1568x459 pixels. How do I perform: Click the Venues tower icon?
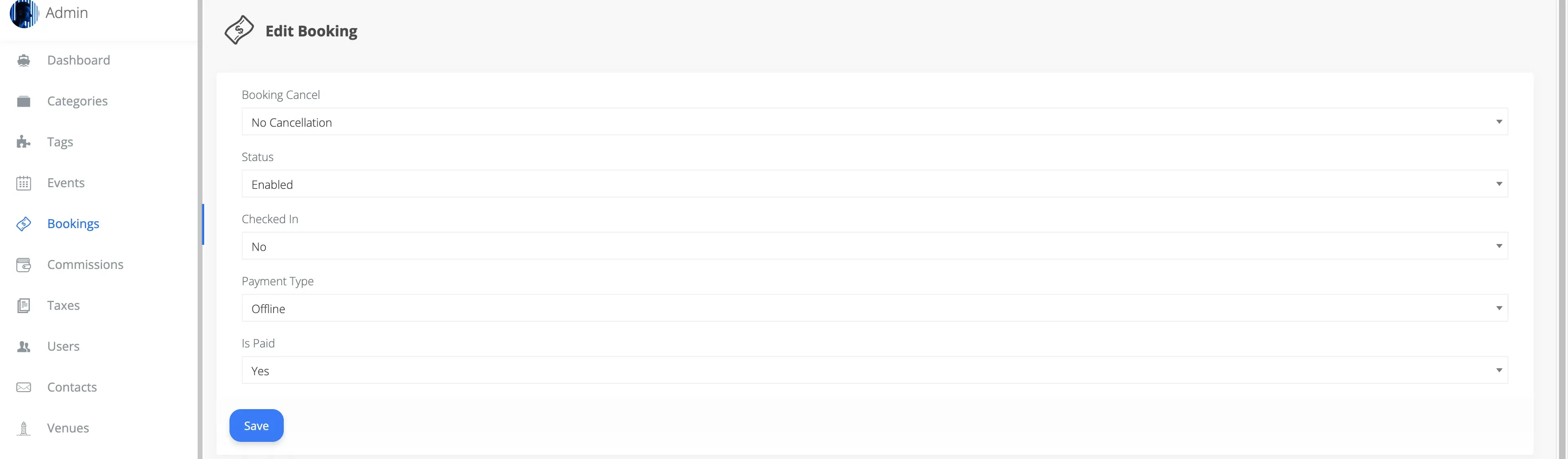click(x=24, y=428)
